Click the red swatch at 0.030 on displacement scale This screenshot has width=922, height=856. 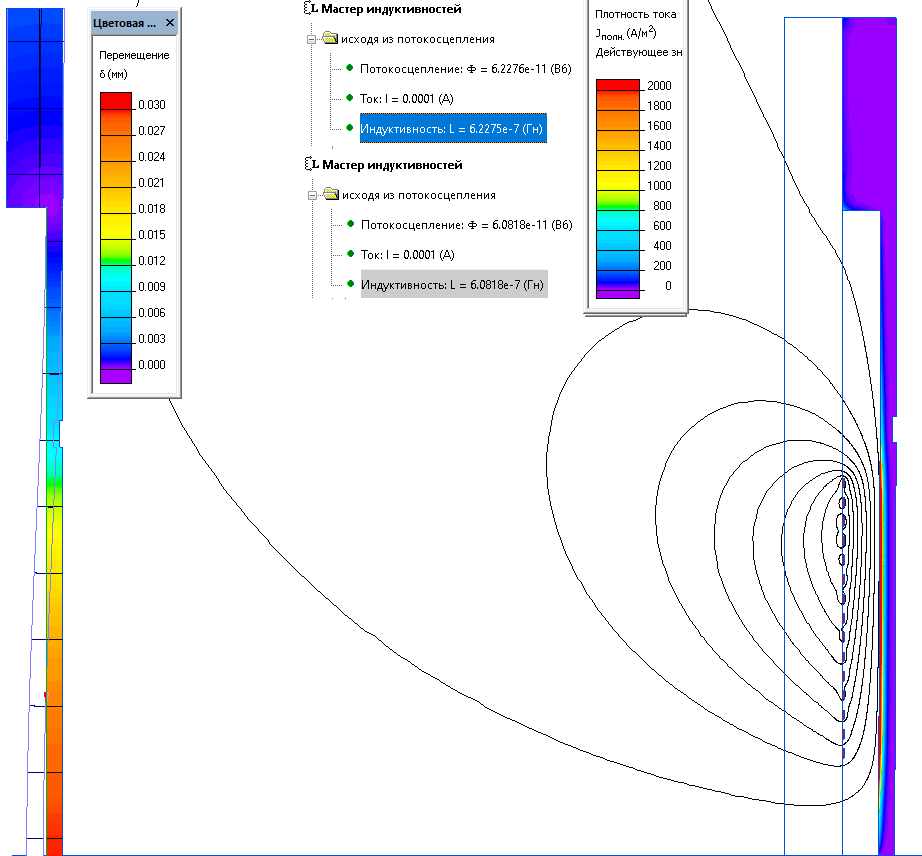(x=116, y=101)
